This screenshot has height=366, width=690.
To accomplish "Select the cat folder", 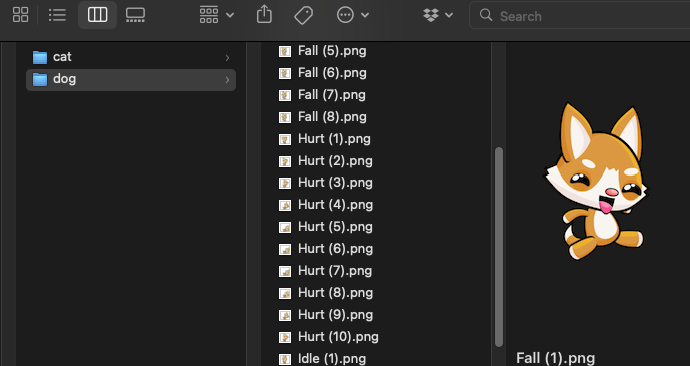I will (131, 57).
